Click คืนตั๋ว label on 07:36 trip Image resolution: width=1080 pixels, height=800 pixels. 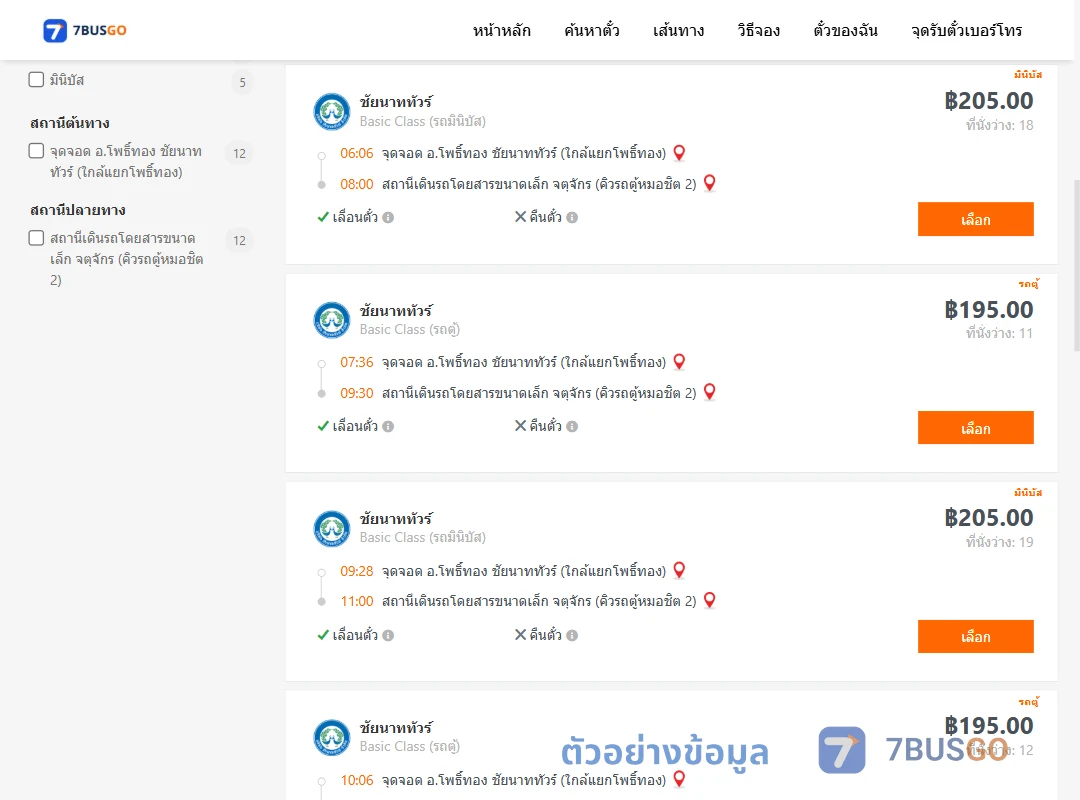[545, 426]
